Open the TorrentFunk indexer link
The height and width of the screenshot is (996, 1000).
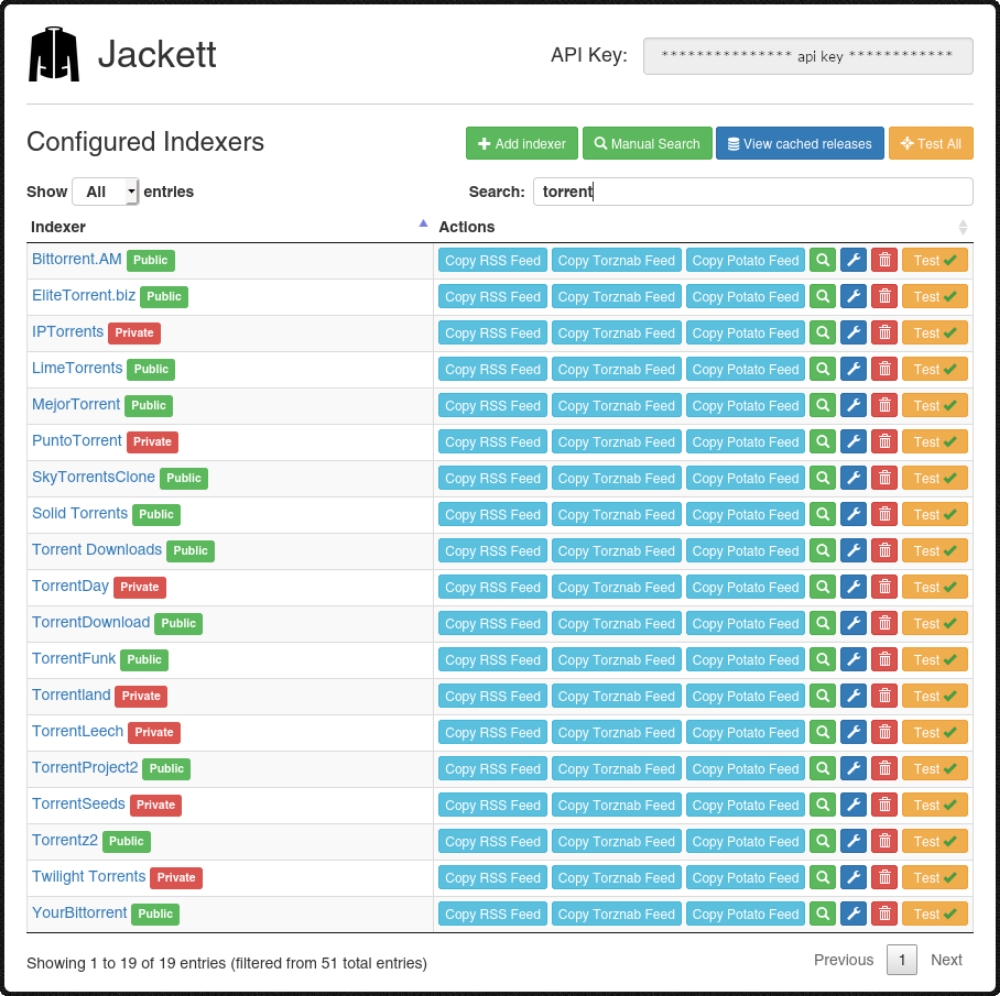[73, 659]
